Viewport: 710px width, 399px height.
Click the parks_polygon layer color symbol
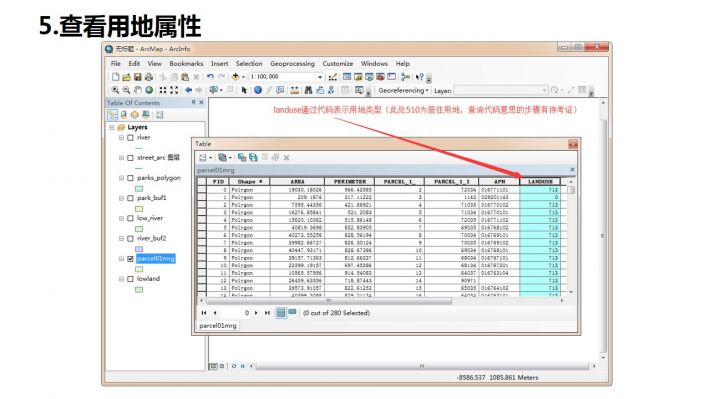(139, 188)
